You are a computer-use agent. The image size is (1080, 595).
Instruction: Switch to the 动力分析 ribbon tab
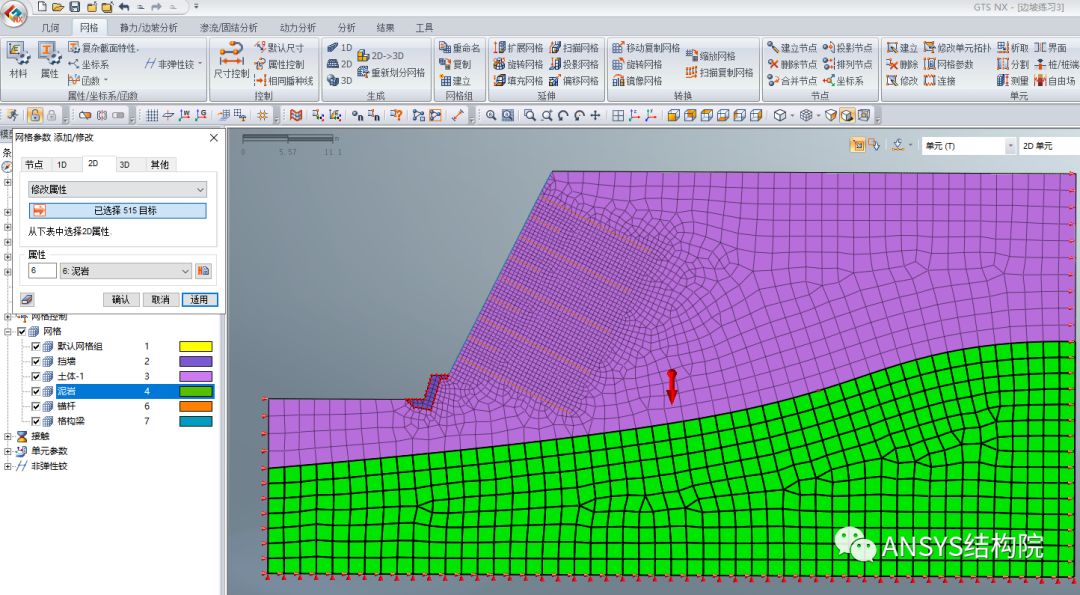[x=298, y=28]
